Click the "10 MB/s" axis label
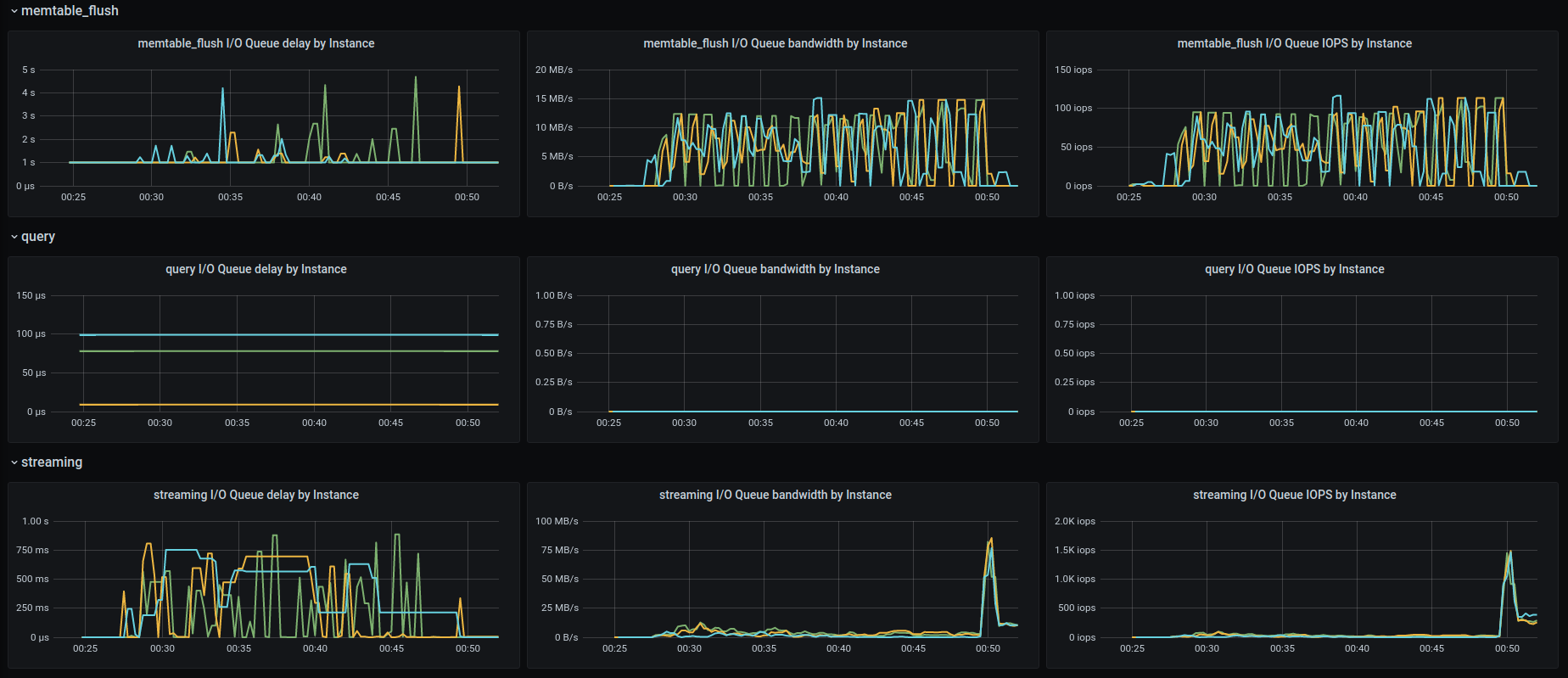This screenshot has width=1568, height=678. click(x=554, y=127)
